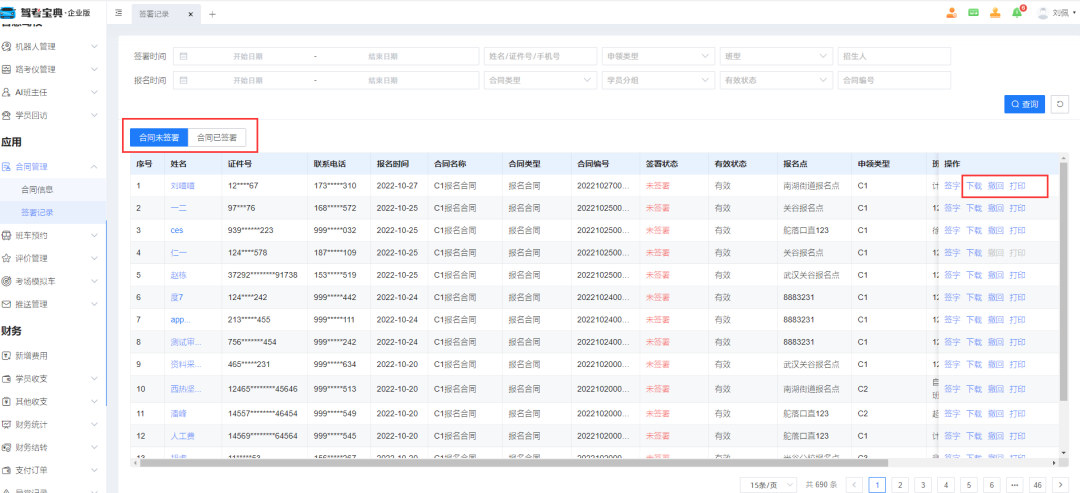The image size is (1080, 493).
Task: Click the 合同管理 sidebar icon
Action: (x=7, y=167)
